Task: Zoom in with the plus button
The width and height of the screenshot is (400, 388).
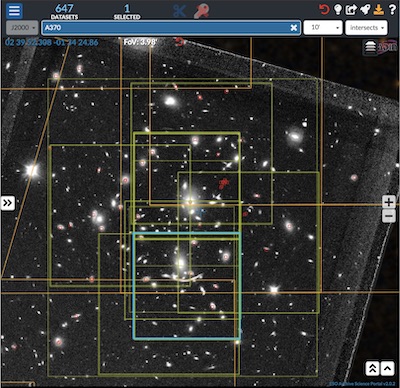Action: pyautogui.click(x=389, y=202)
